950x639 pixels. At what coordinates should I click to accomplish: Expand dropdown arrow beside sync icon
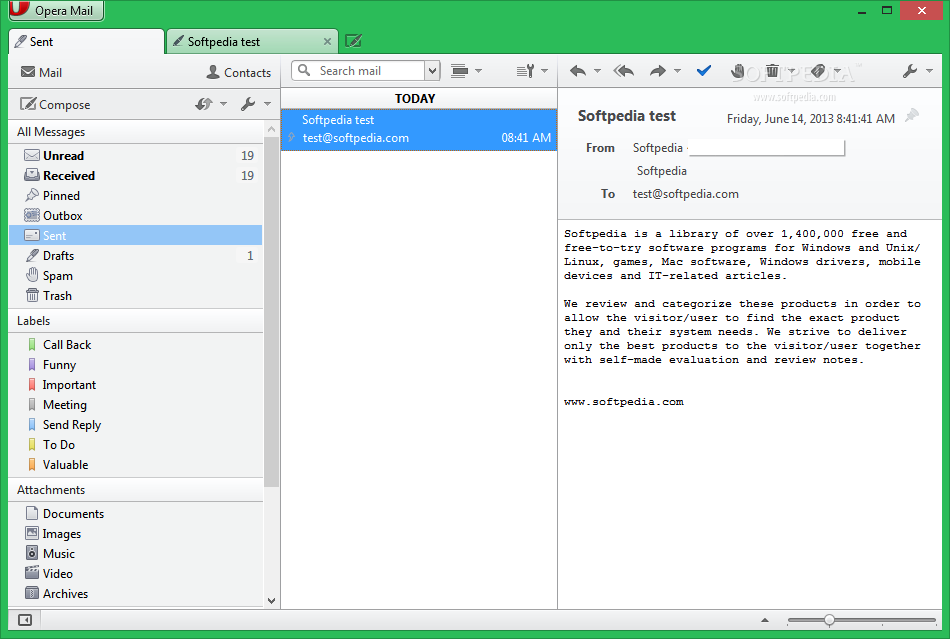click(x=224, y=104)
